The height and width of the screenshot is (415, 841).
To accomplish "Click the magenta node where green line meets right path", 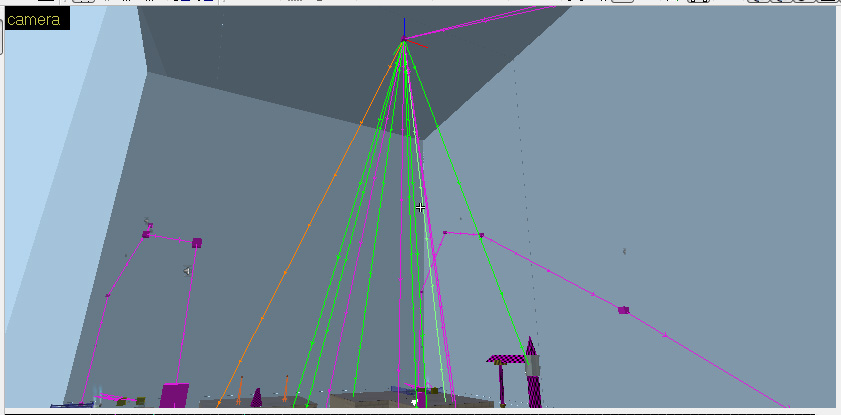I will tap(481, 235).
